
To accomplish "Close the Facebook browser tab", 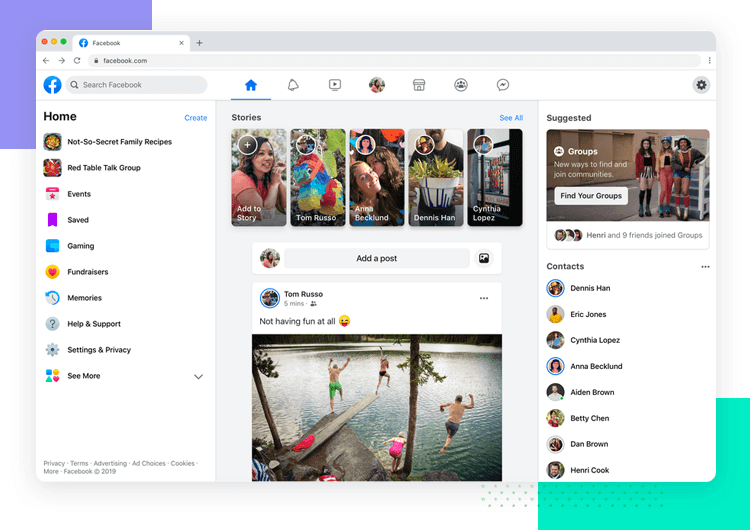I will (x=181, y=43).
